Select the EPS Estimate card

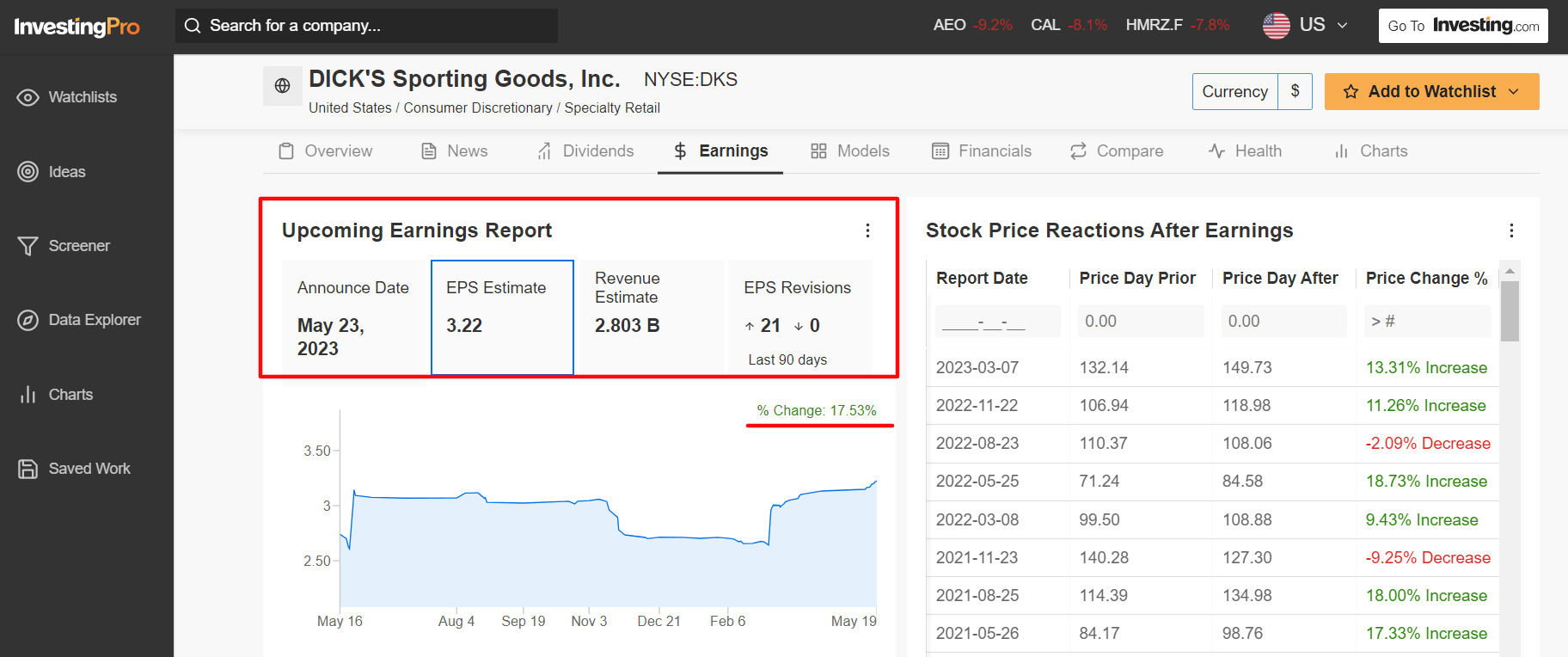pyautogui.click(x=503, y=317)
